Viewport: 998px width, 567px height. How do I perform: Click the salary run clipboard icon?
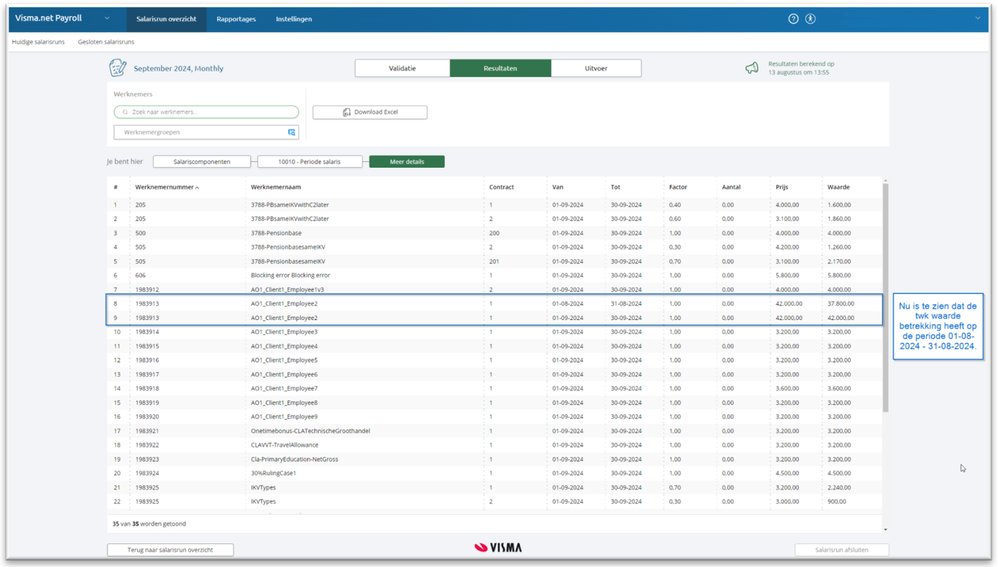[x=118, y=67]
